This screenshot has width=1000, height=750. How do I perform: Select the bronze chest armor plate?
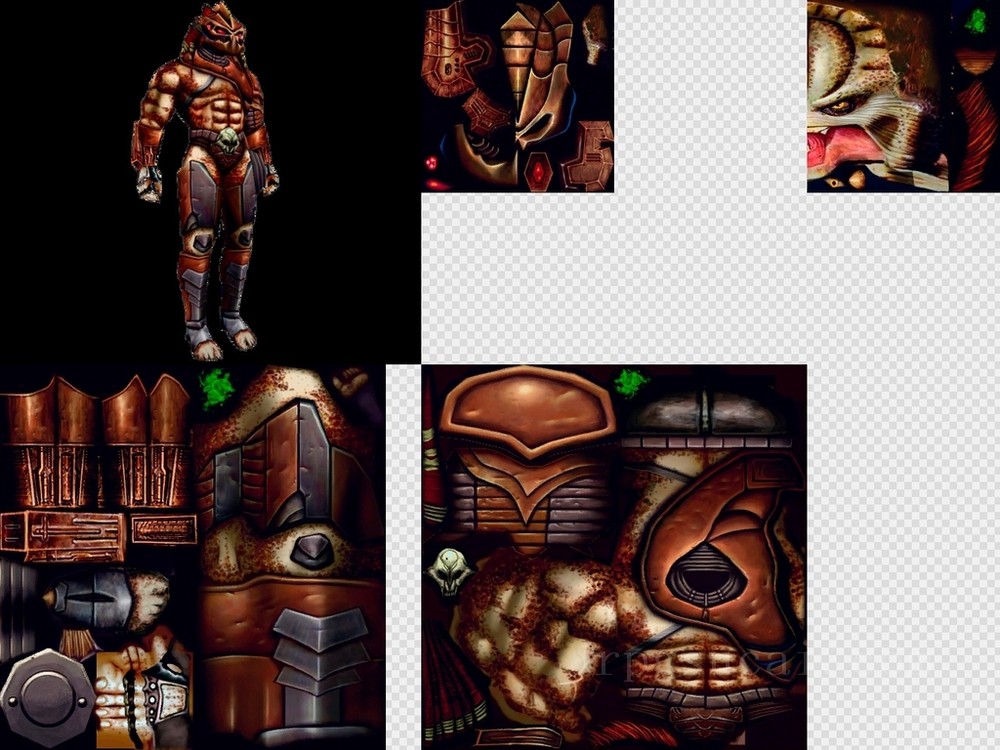(527, 408)
